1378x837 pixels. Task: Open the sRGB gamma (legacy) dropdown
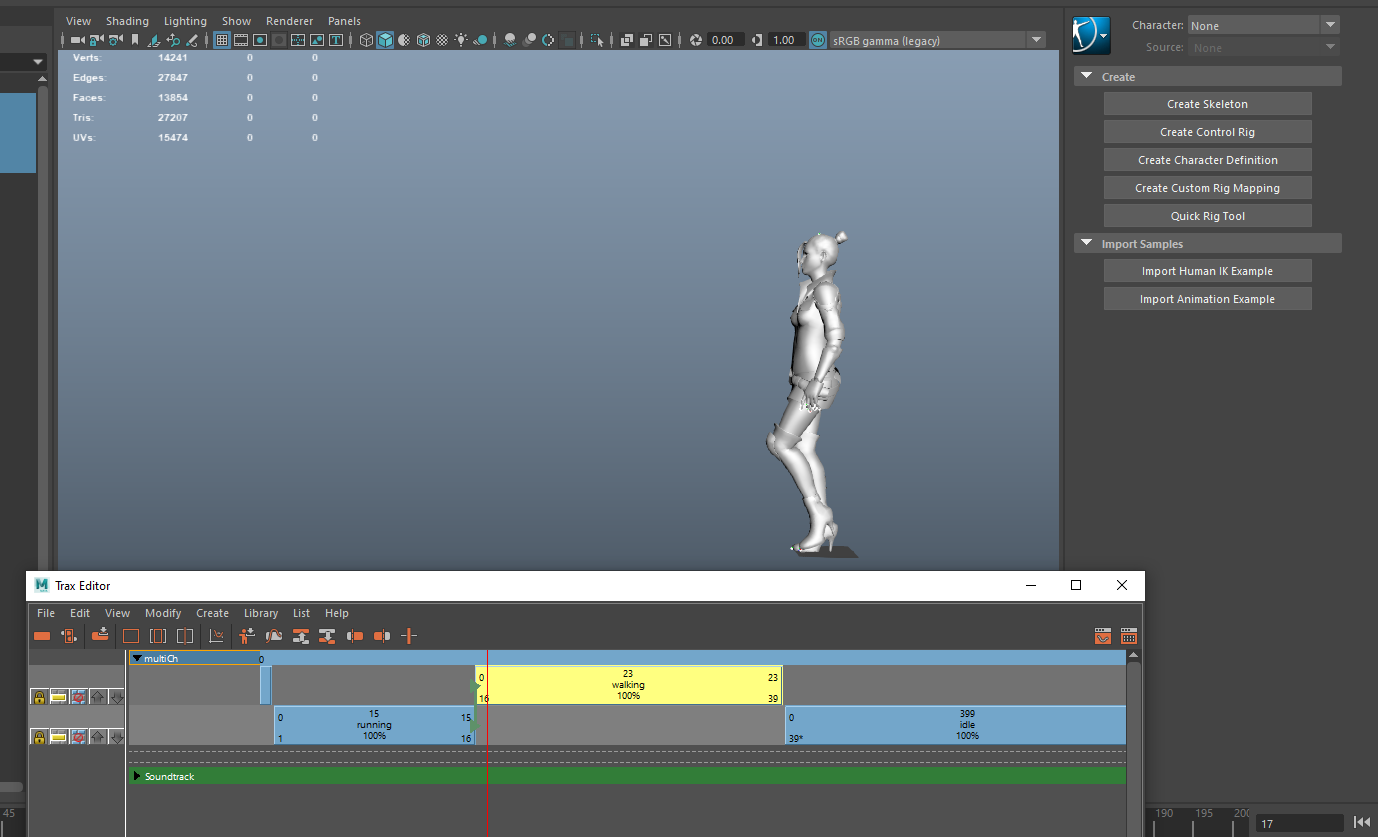tap(1037, 40)
